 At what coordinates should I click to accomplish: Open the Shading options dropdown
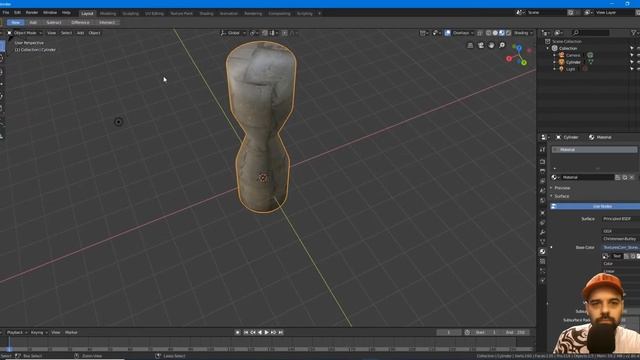pyautogui.click(x=523, y=33)
